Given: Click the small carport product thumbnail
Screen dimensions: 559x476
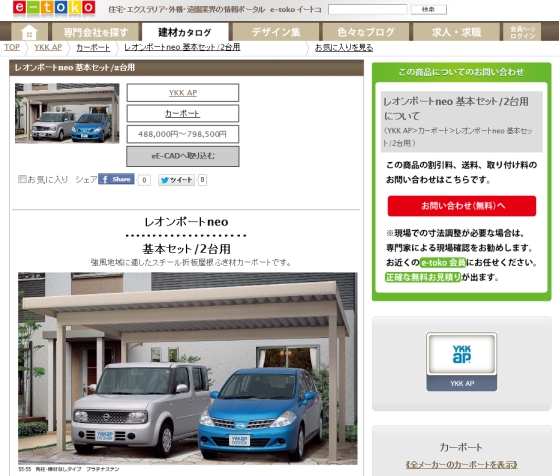Looking at the screenshot, I should [x=67, y=113].
